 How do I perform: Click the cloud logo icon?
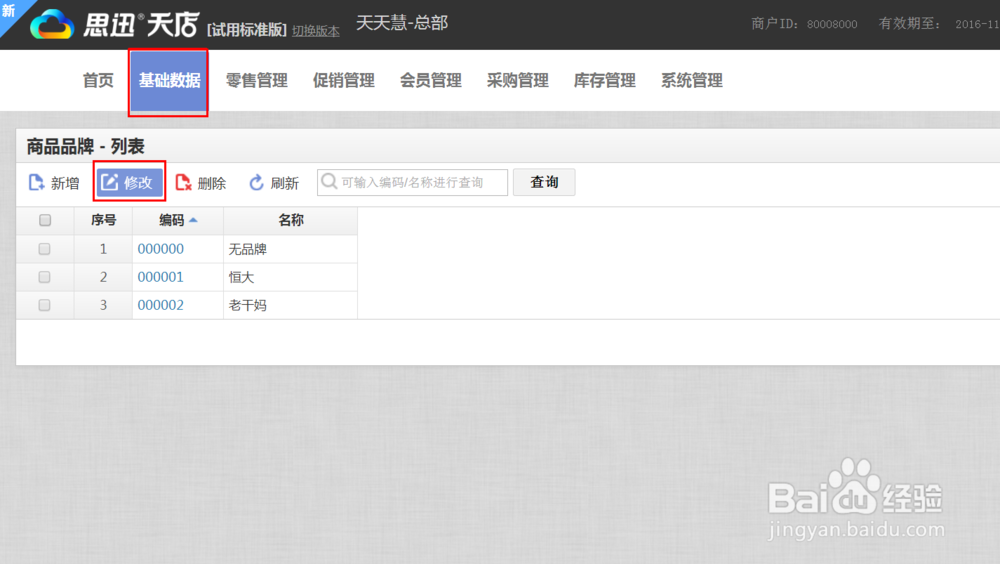(x=52, y=24)
